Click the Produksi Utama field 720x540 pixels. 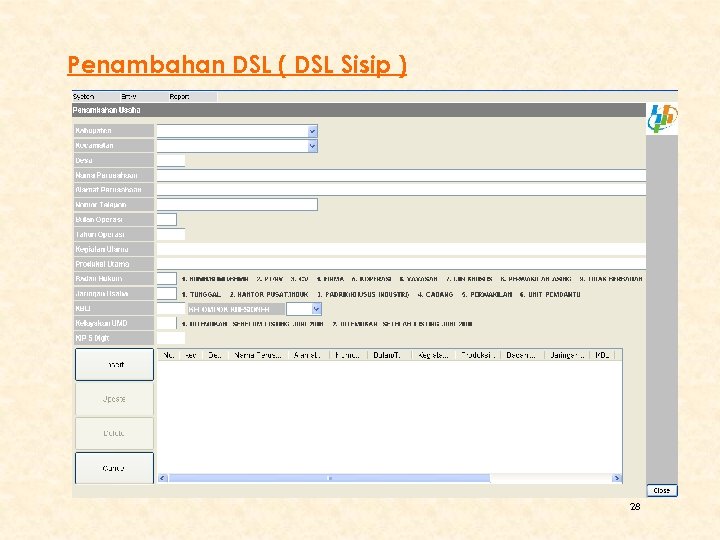tap(401, 264)
